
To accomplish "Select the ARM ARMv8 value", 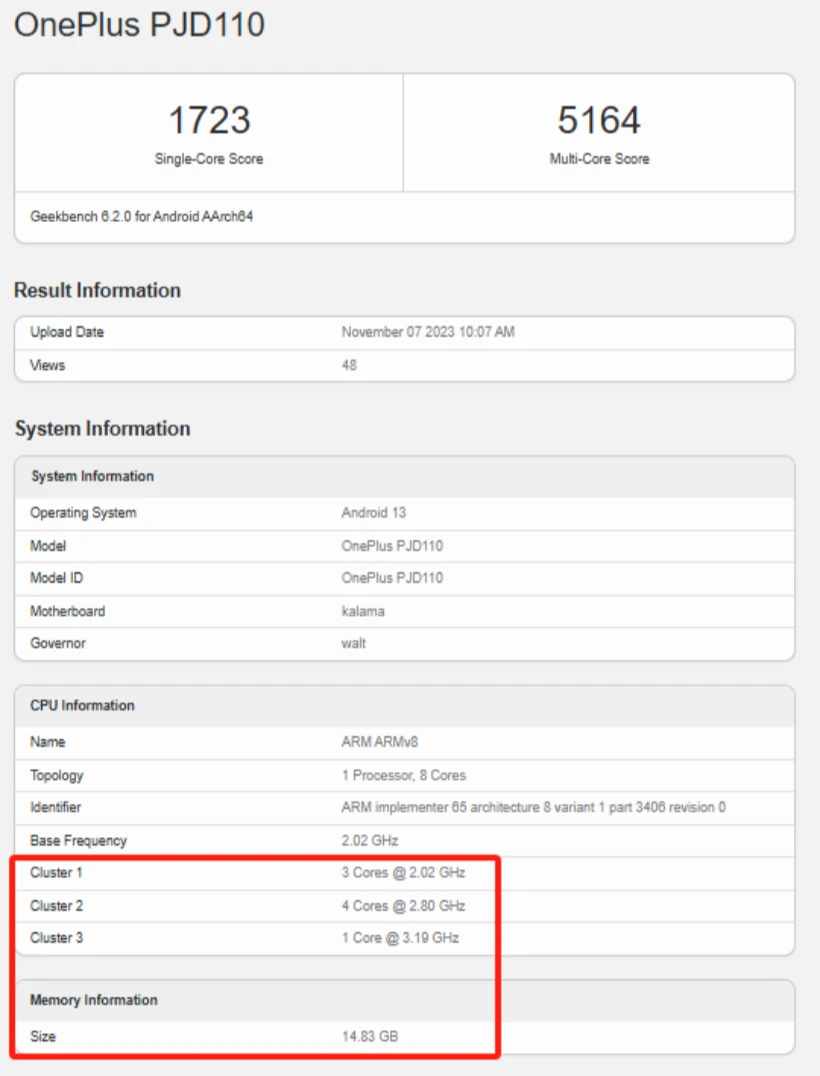I will [x=379, y=742].
